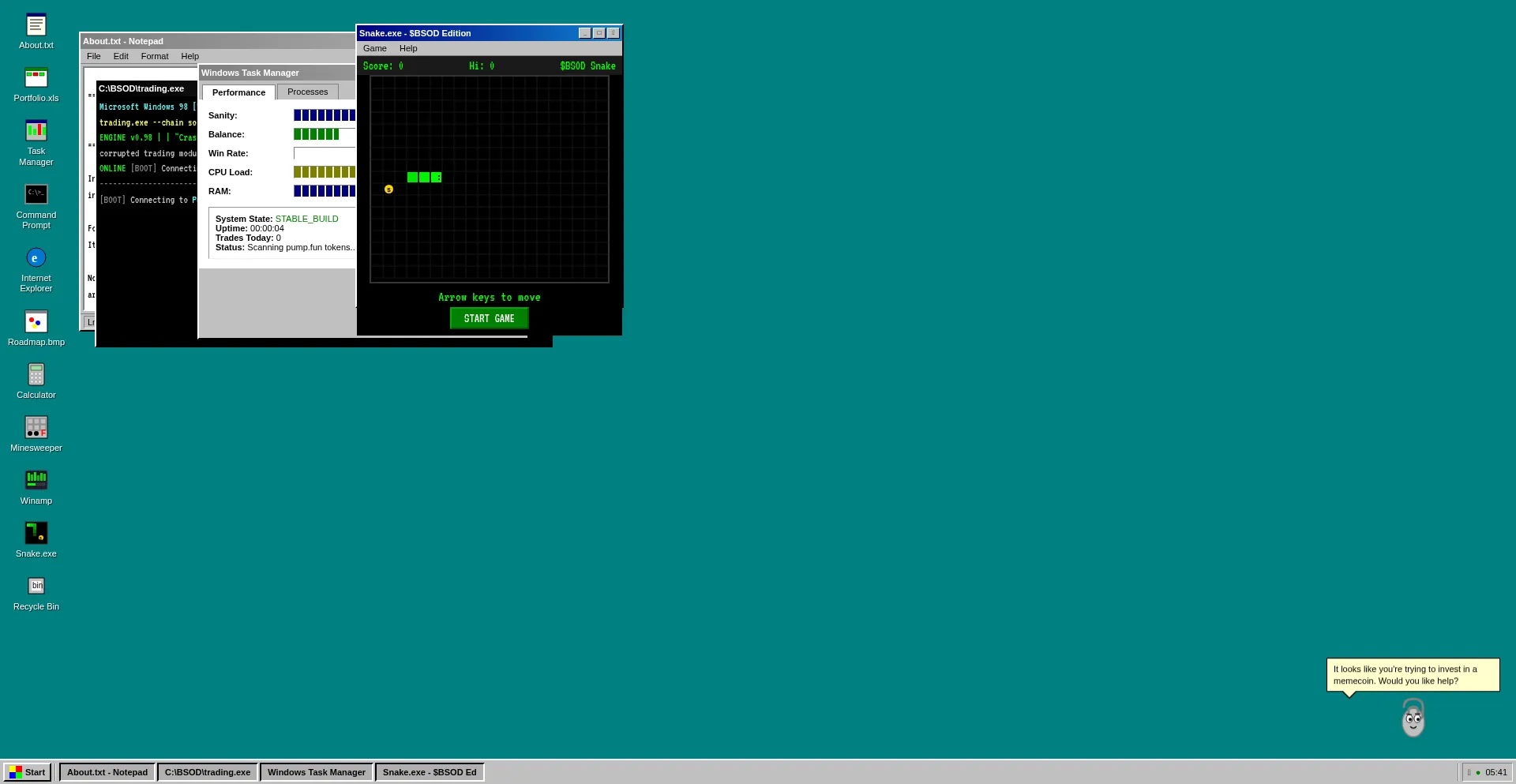Click the RAM progress bar
Image resolution: width=1516 pixels, height=784 pixels.
pyautogui.click(x=325, y=191)
